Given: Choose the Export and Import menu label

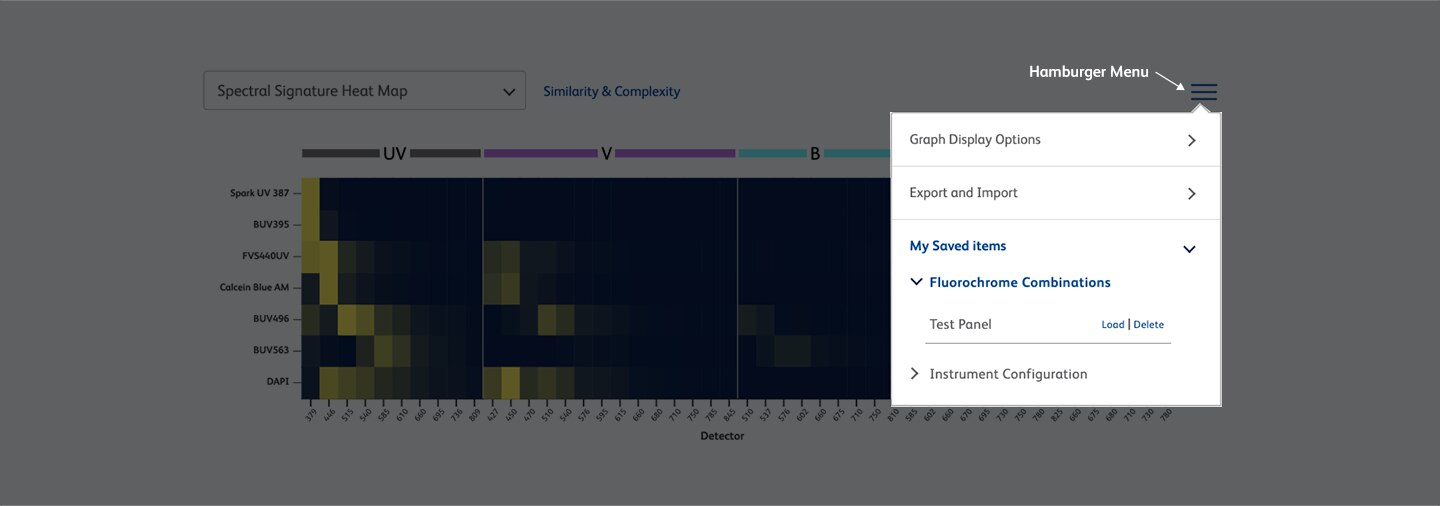Looking at the screenshot, I should (x=963, y=193).
